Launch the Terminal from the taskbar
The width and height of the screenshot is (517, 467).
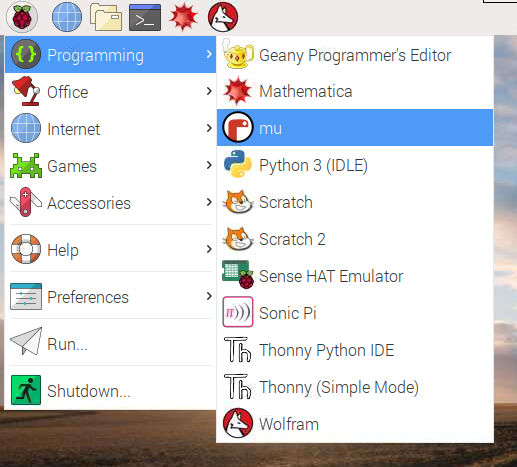coord(145,17)
